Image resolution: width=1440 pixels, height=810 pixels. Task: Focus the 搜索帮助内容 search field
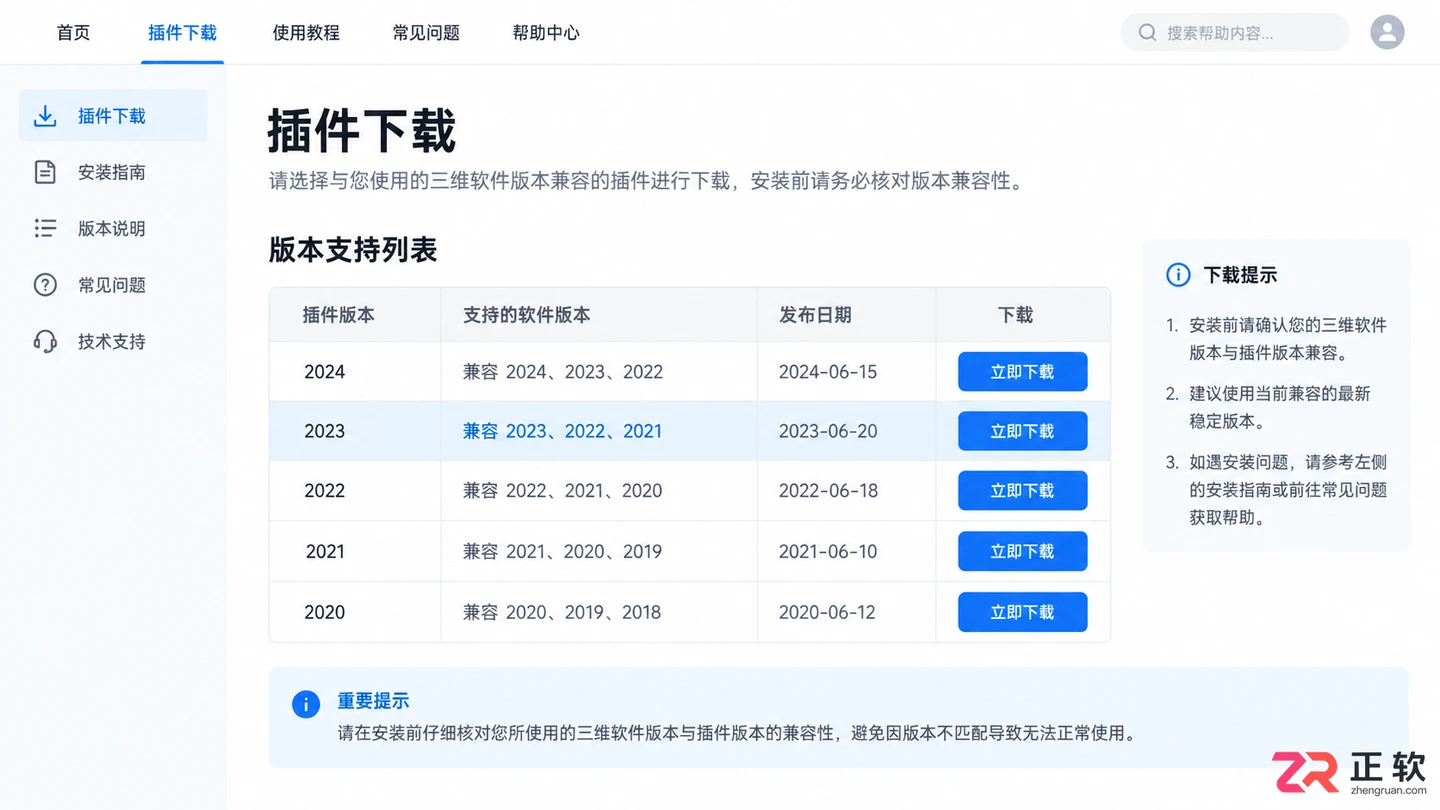(x=1235, y=32)
